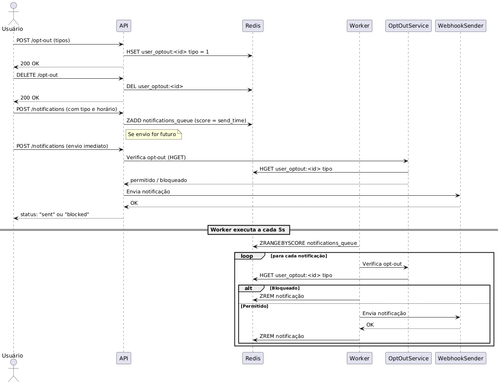Click the '200 OK' reply below the DEL message

(30, 98)
